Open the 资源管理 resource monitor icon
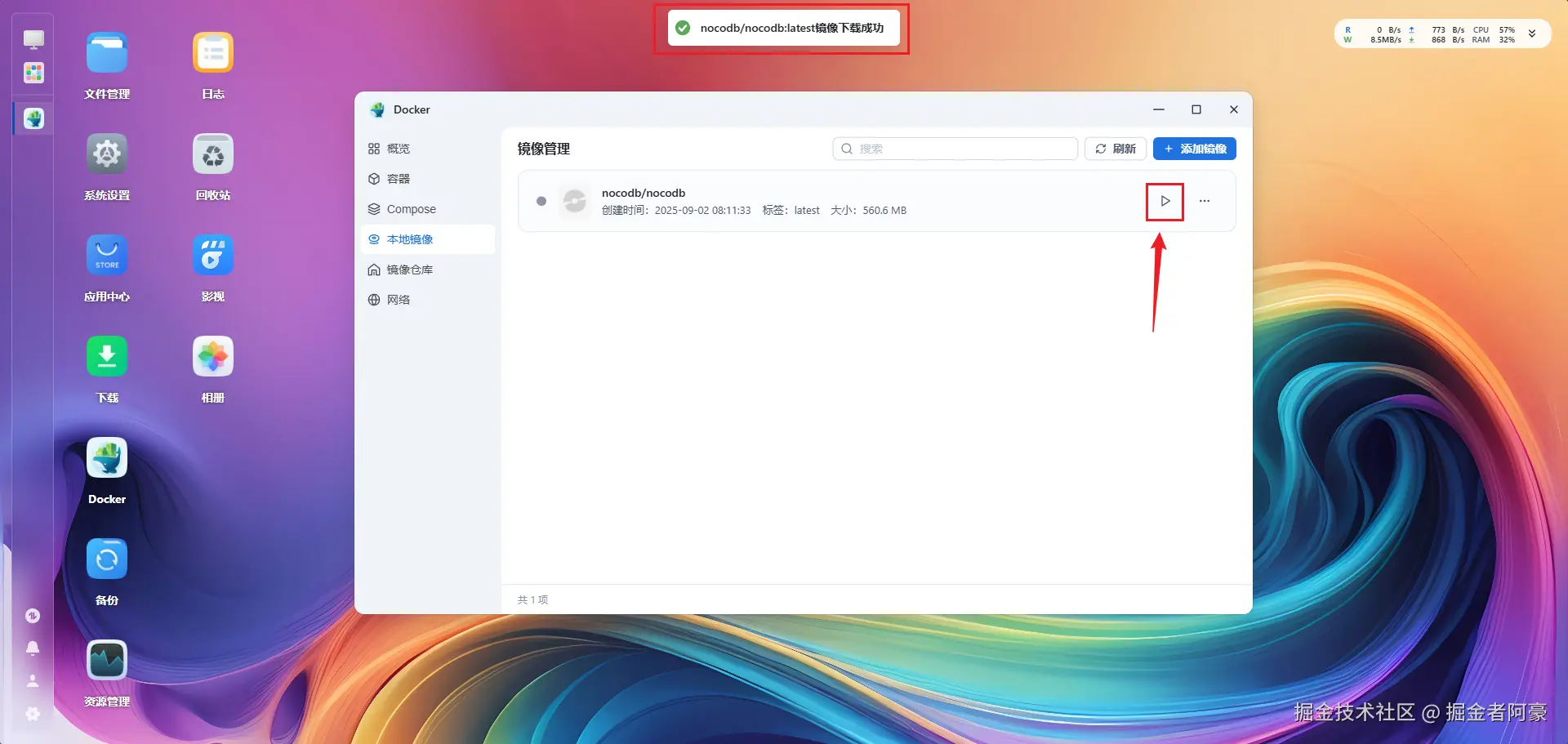 click(107, 661)
